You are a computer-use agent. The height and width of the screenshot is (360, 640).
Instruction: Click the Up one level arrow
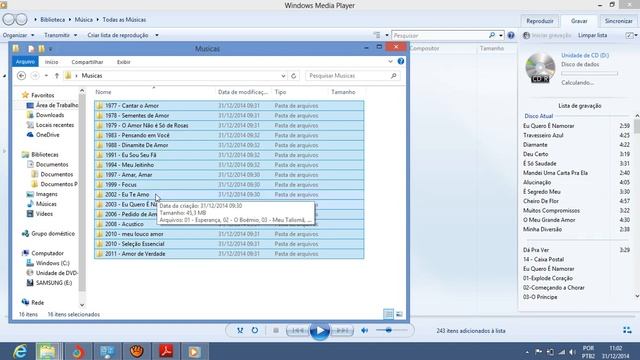pos(57,76)
